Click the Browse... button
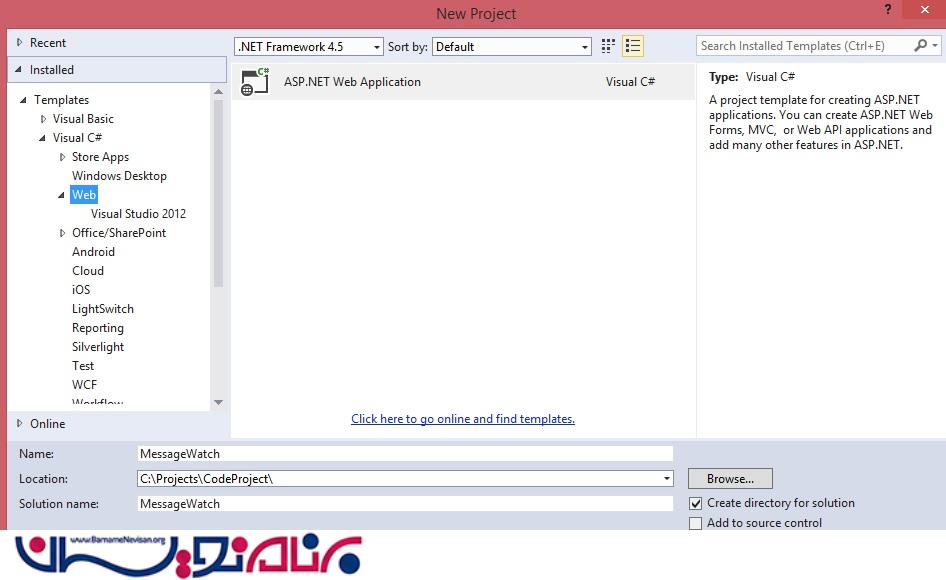This screenshot has height=580, width=946. pyautogui.click(x=730, y=479)
